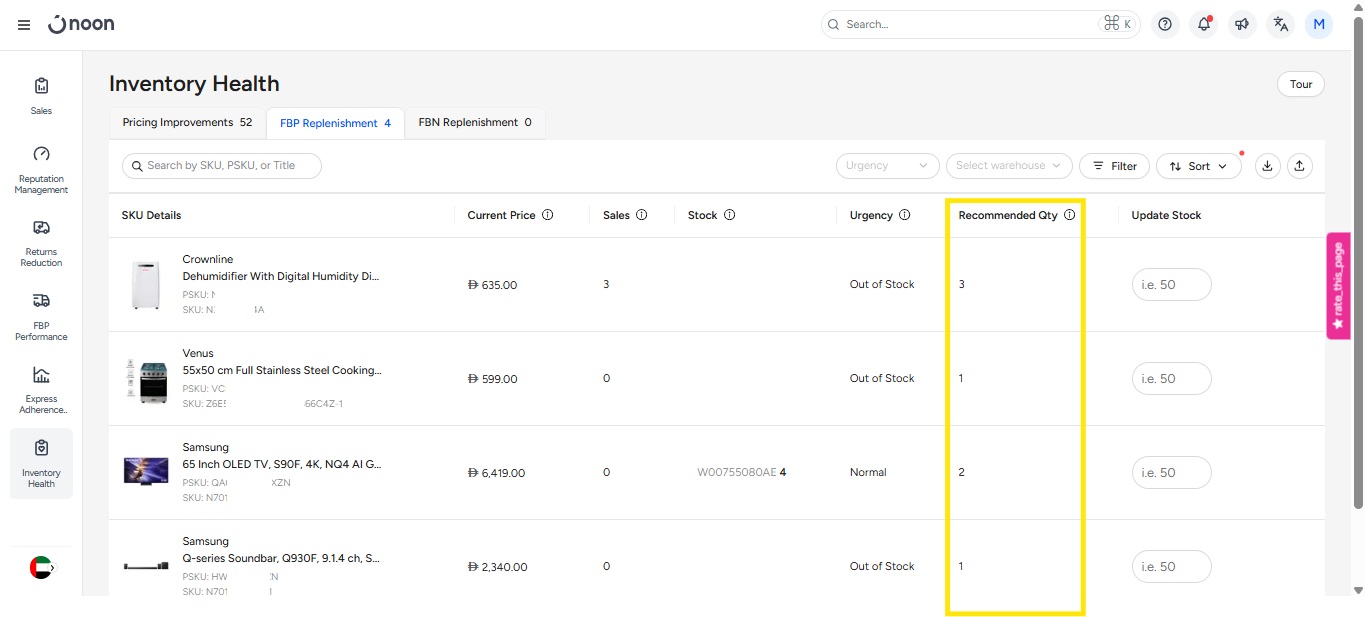
Task: Open Sales in the sidebar
Action: tap(41, 96)
